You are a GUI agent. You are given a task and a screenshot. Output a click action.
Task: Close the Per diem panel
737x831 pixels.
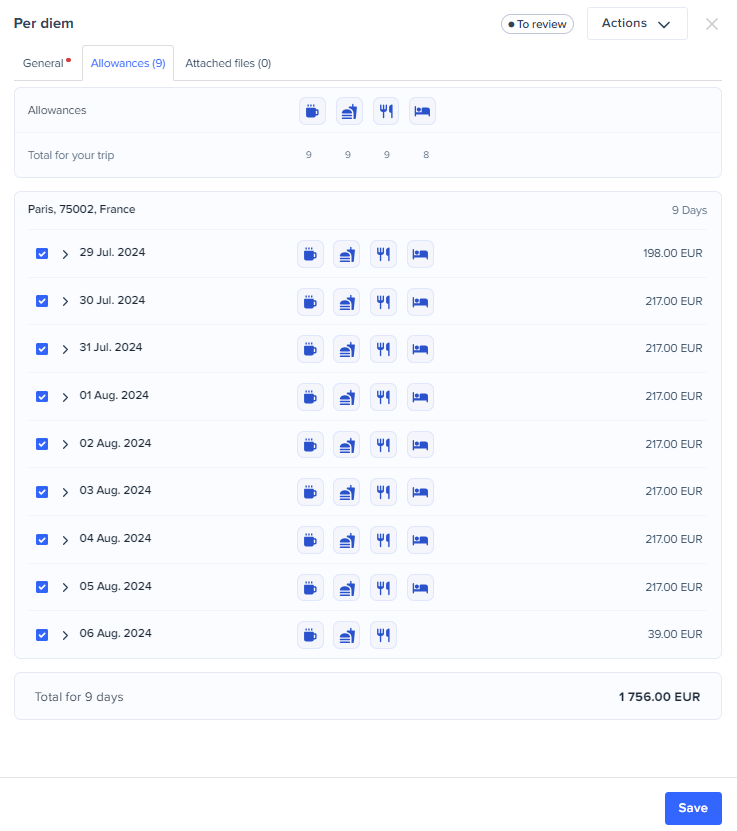click(x=712, y=24)
